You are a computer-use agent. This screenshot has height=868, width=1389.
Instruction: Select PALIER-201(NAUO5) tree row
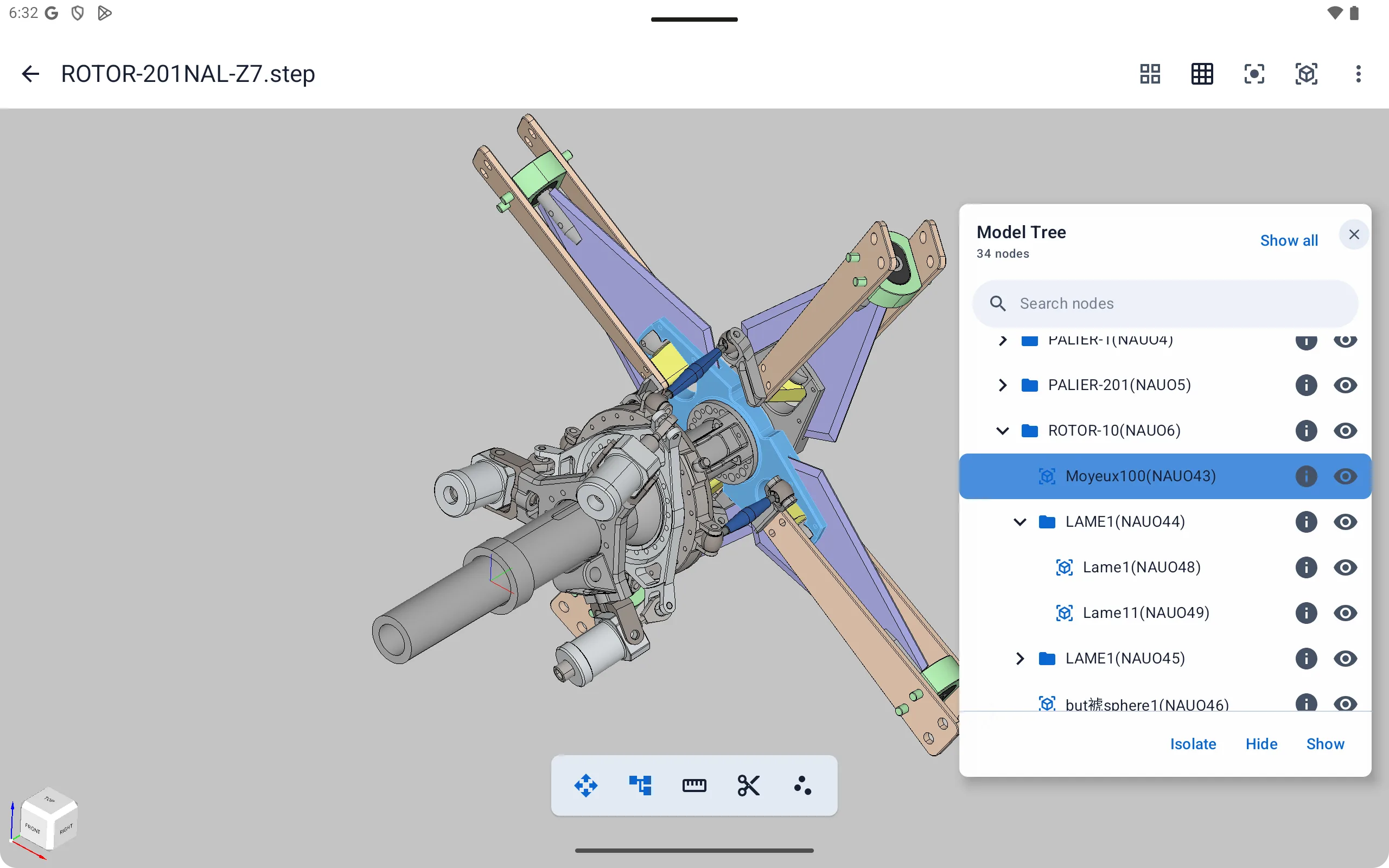point(1165,385)
